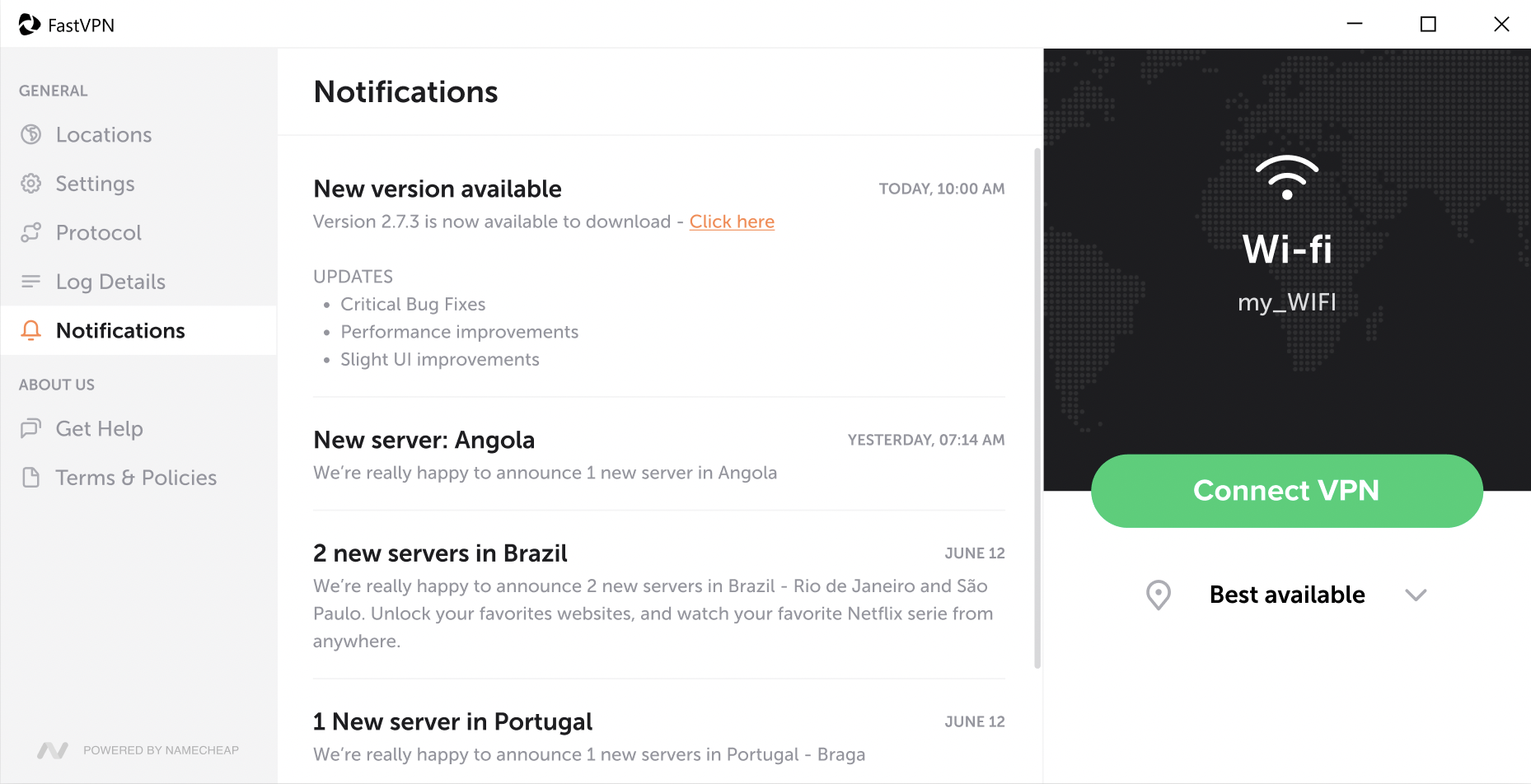
Task: Click the Wi-fi signal icon
Action: (1287, 178)
